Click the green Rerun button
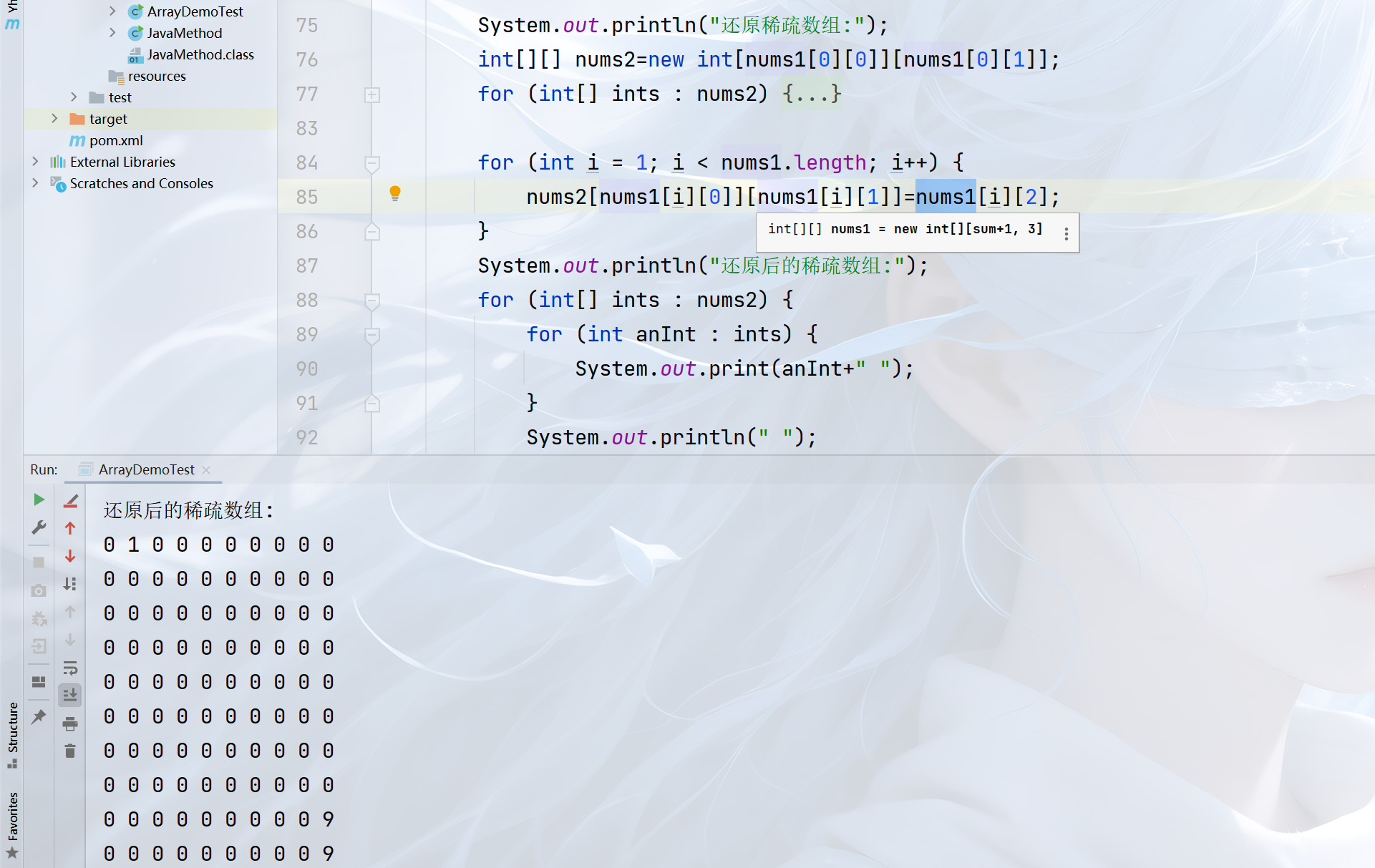Screen dimensions: 1375x868 (39, 499)
